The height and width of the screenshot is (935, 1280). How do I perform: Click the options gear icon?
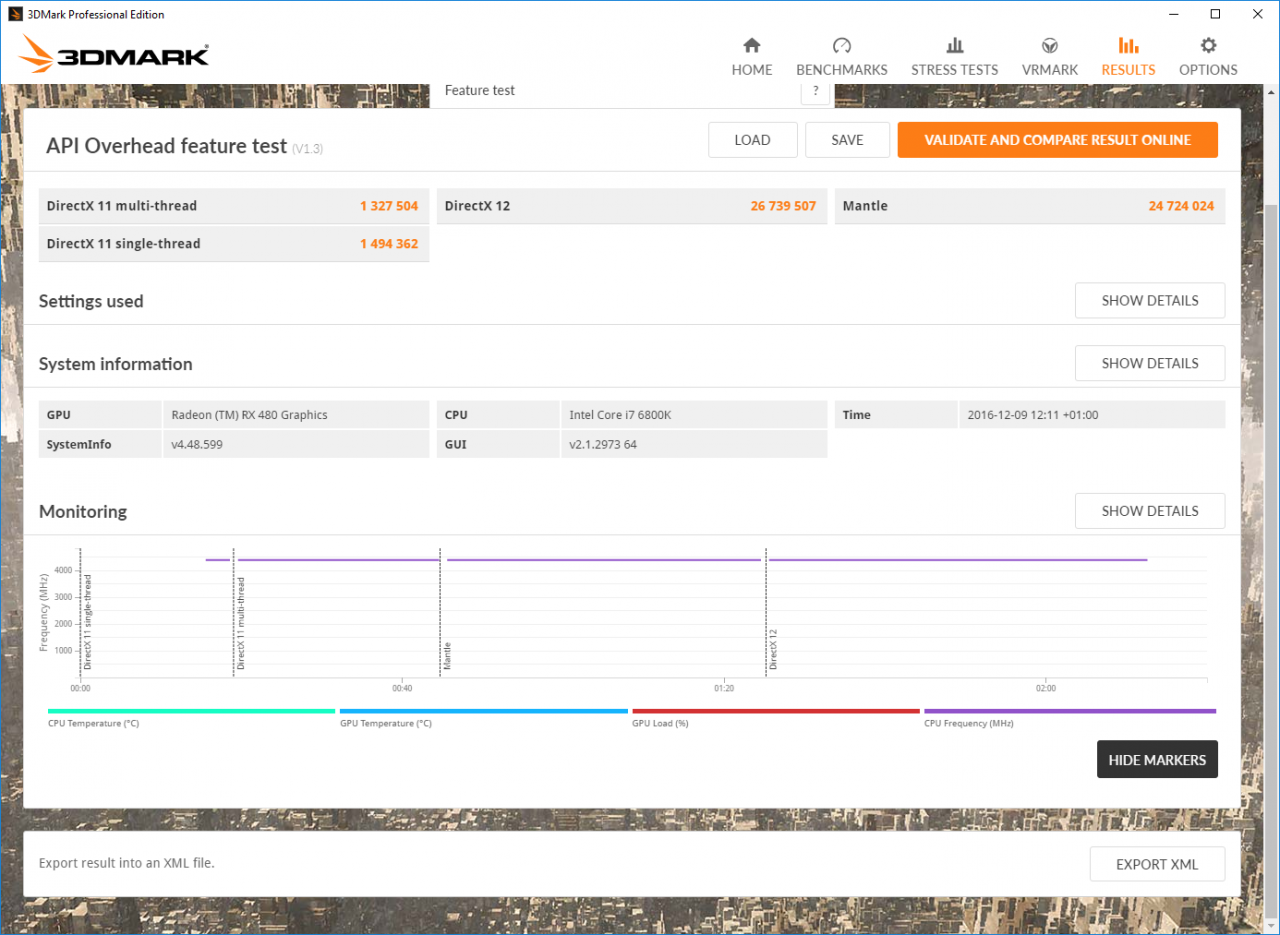[1208, 45]
